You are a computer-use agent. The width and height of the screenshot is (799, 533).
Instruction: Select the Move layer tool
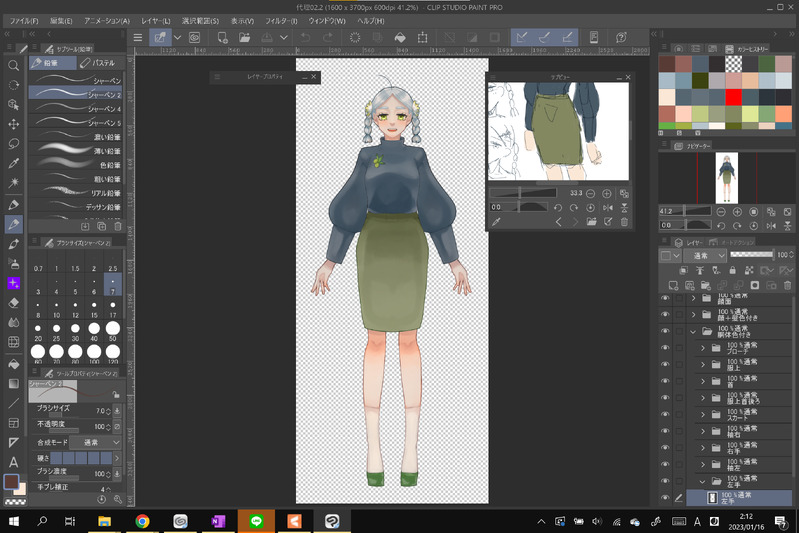(14, 124)
